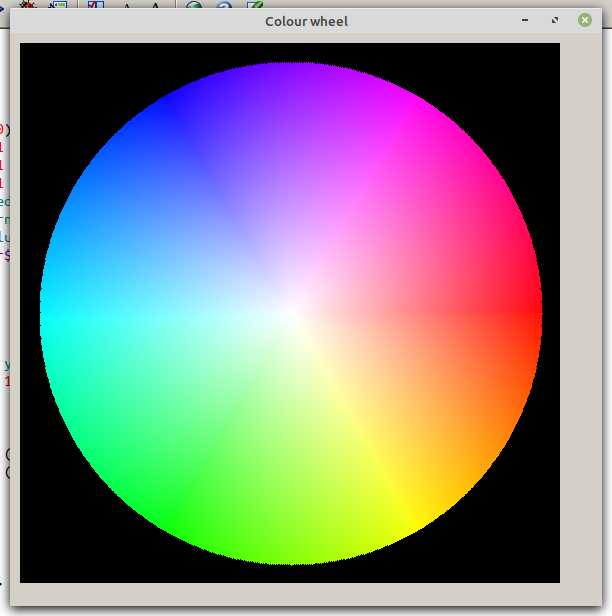Click the blue help question mark icon
Viewport: 612px width, 616px height.
coord(223,5)
